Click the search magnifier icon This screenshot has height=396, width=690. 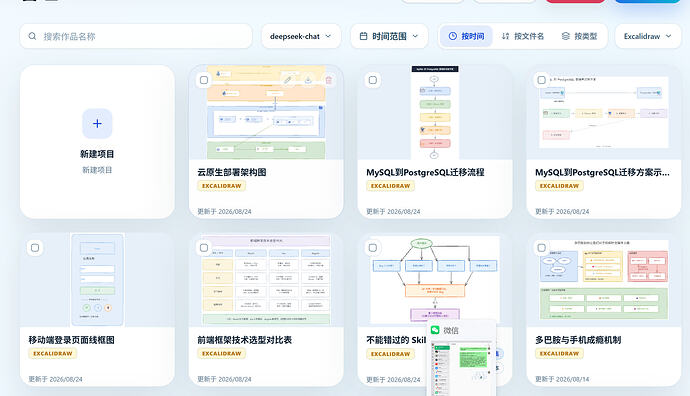coord(32,36)
